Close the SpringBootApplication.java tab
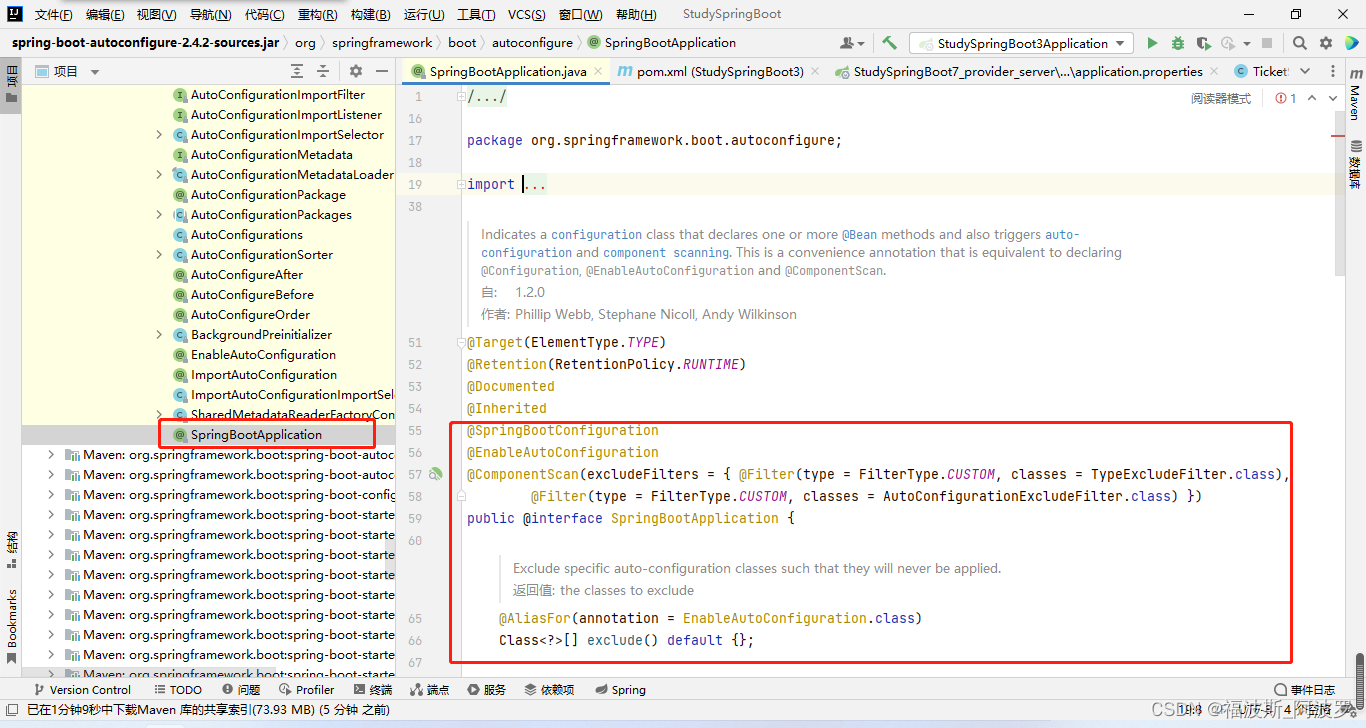Image resolution: width=1366 pixels, height=728 pixels. 598,71
